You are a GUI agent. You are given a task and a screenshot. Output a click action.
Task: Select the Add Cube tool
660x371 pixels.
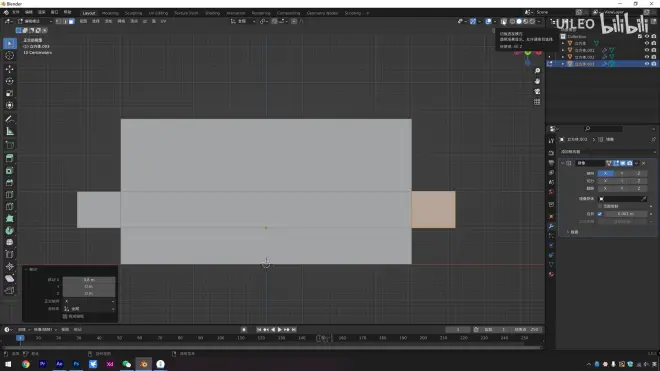pos(10,145)
